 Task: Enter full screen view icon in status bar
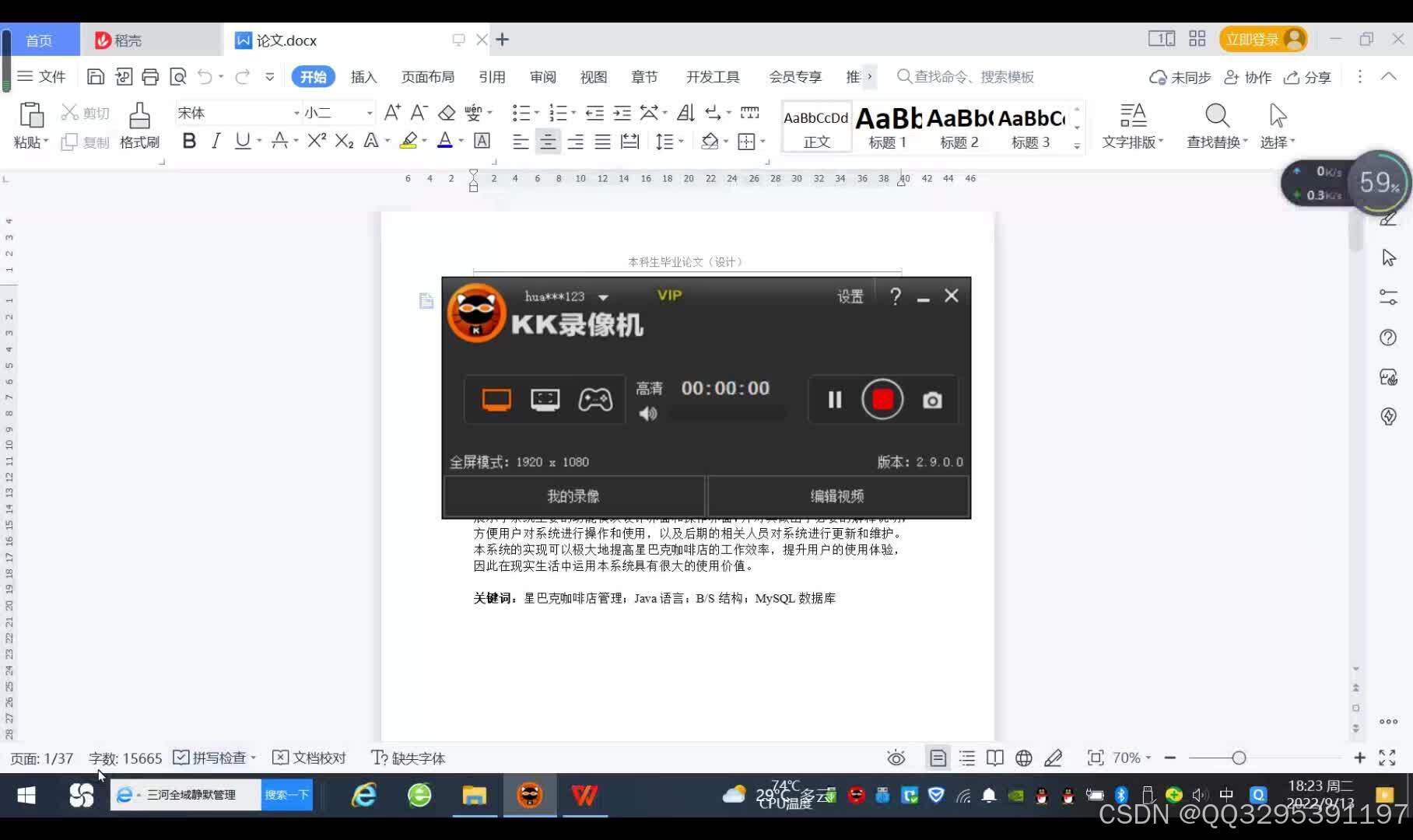point(1387,758)
